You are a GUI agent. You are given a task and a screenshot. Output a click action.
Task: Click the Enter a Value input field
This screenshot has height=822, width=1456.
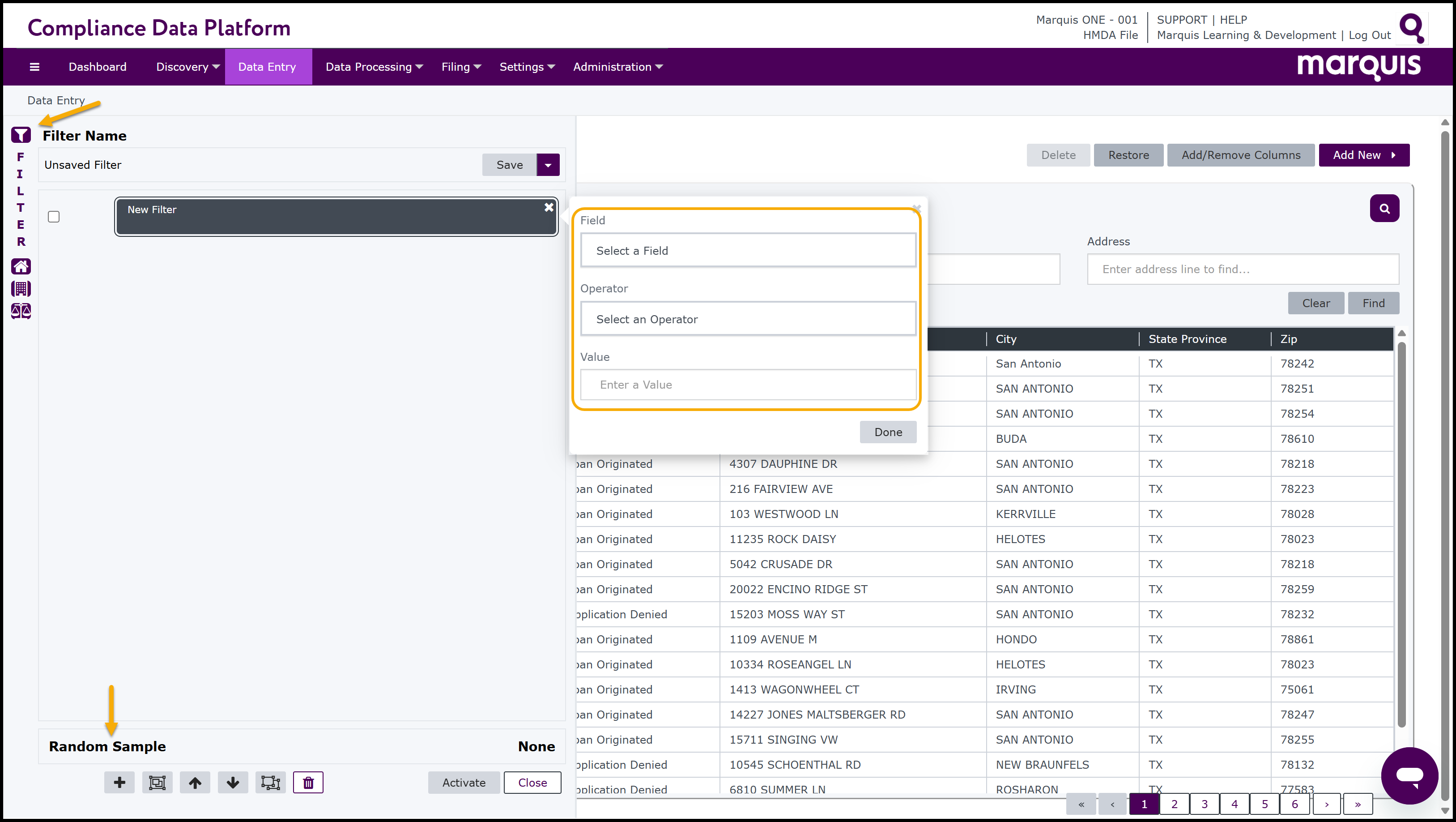pyautogui.click(x=748, y=385)
